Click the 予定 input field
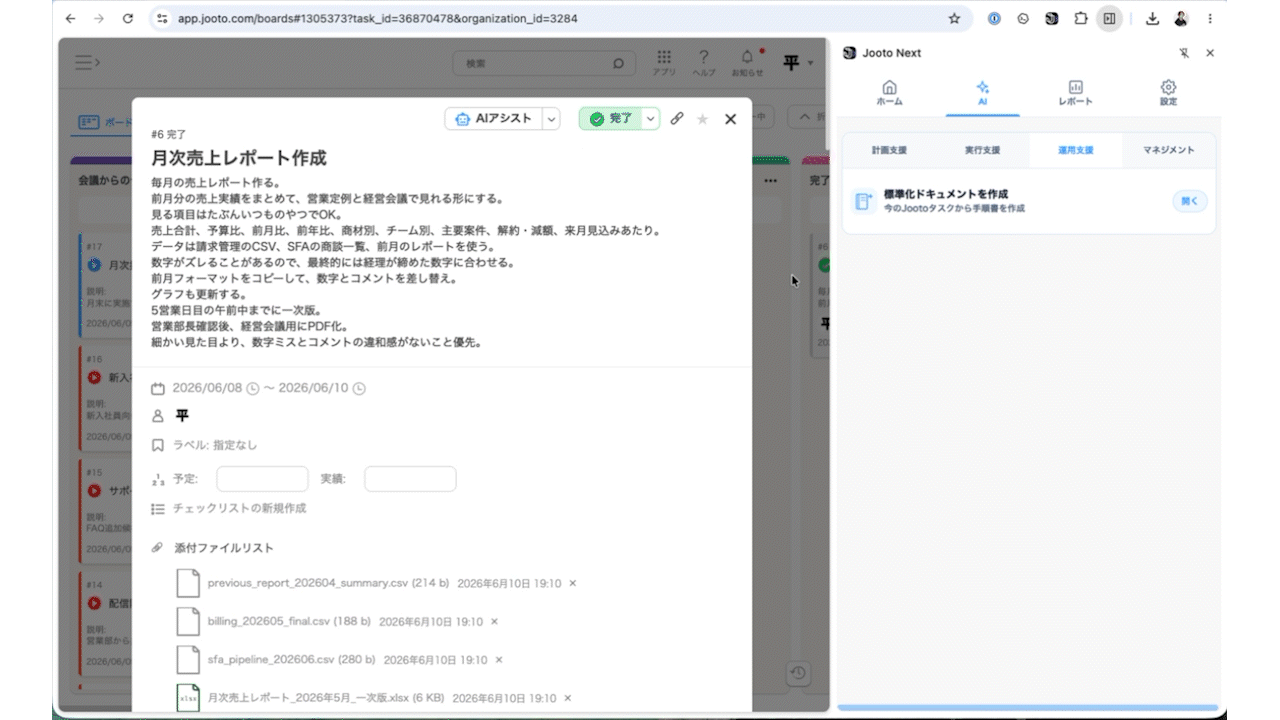 (262, 479)
